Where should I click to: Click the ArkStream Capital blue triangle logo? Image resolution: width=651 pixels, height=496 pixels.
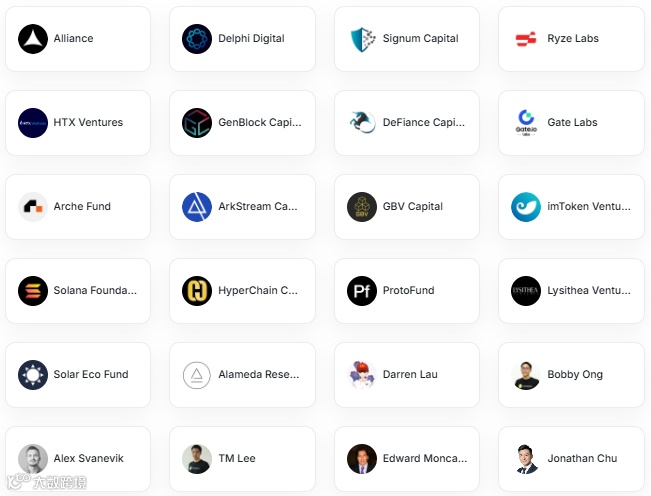(197, 207)
